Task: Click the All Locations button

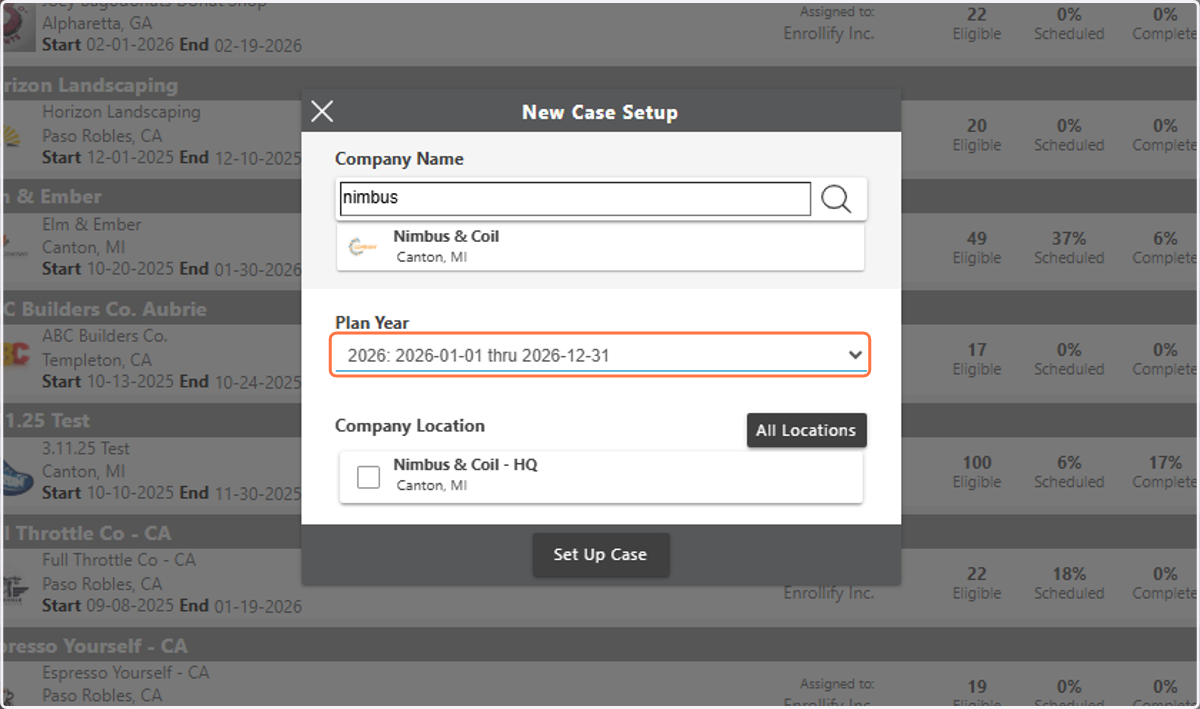Action: (x=806, y=430)
